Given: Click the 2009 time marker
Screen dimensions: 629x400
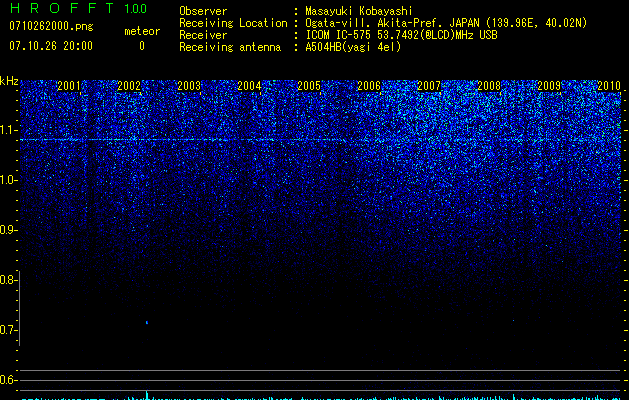Looking at the screenshot, I should coord(549,85).
